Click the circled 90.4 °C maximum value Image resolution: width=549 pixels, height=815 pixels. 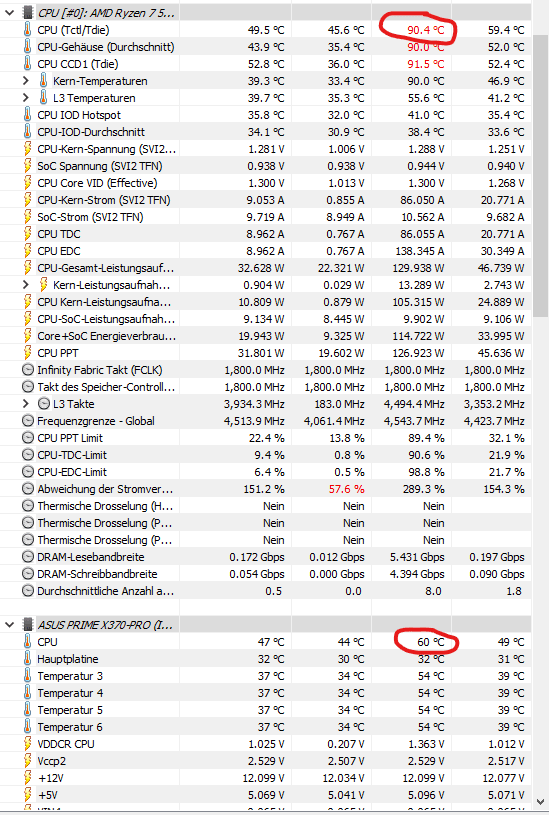(x=425, y=30)
